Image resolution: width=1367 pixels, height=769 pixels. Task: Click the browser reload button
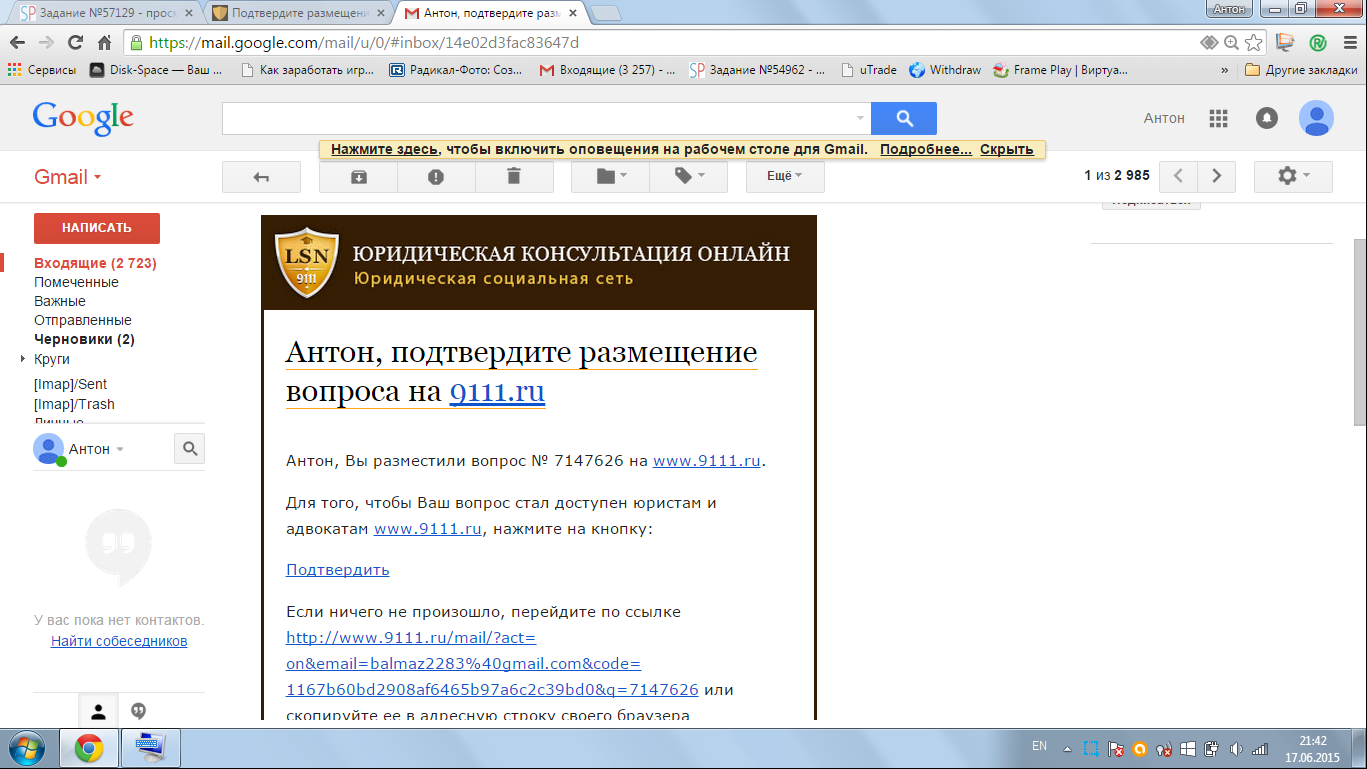pyautogui.click(x=76, y=43)
